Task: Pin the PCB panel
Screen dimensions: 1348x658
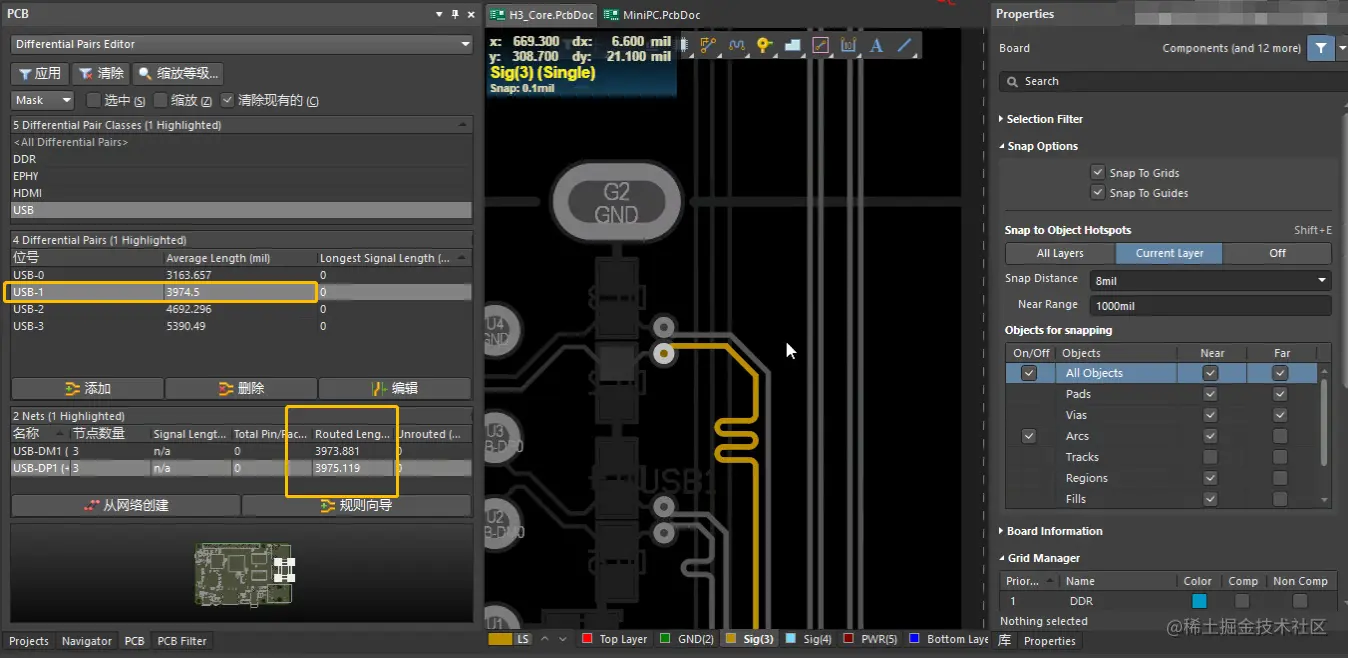Action: pyautogui.click(x=455, y=14)
